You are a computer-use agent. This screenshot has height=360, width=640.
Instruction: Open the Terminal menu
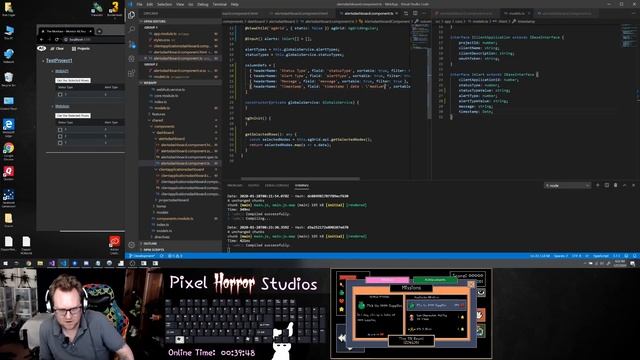(x=220, y=4)
